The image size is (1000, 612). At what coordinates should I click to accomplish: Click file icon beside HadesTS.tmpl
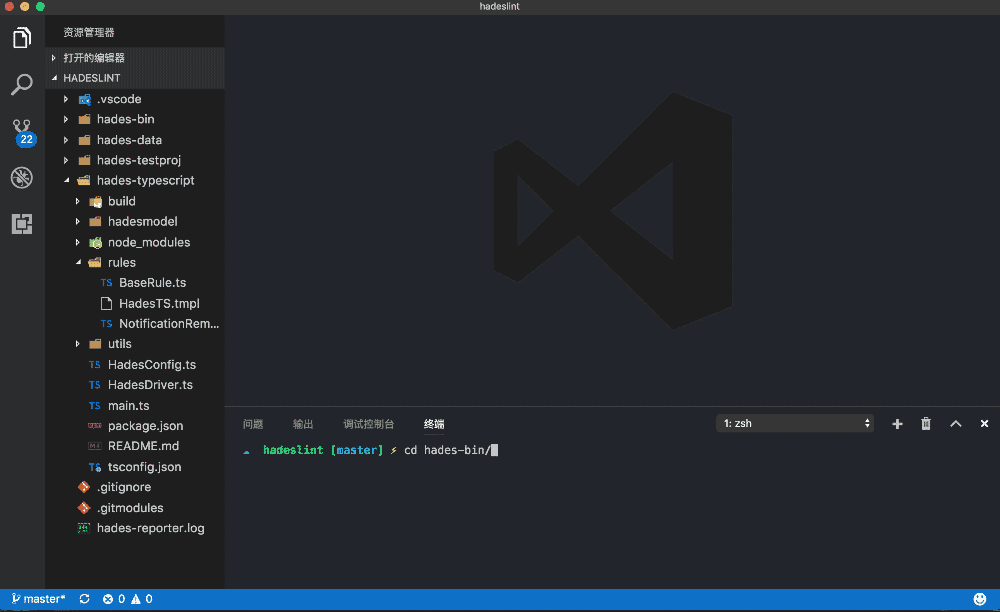(107, 303)
